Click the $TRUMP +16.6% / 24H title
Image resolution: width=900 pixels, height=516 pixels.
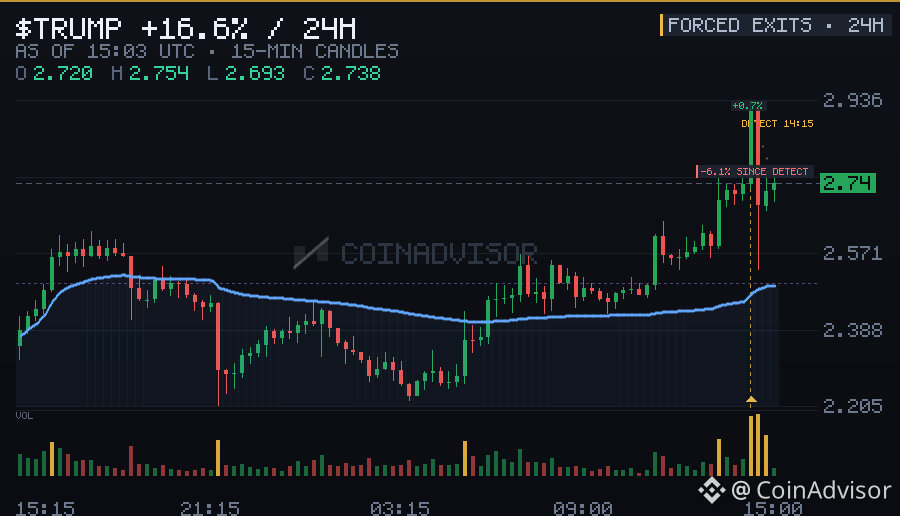185,28
